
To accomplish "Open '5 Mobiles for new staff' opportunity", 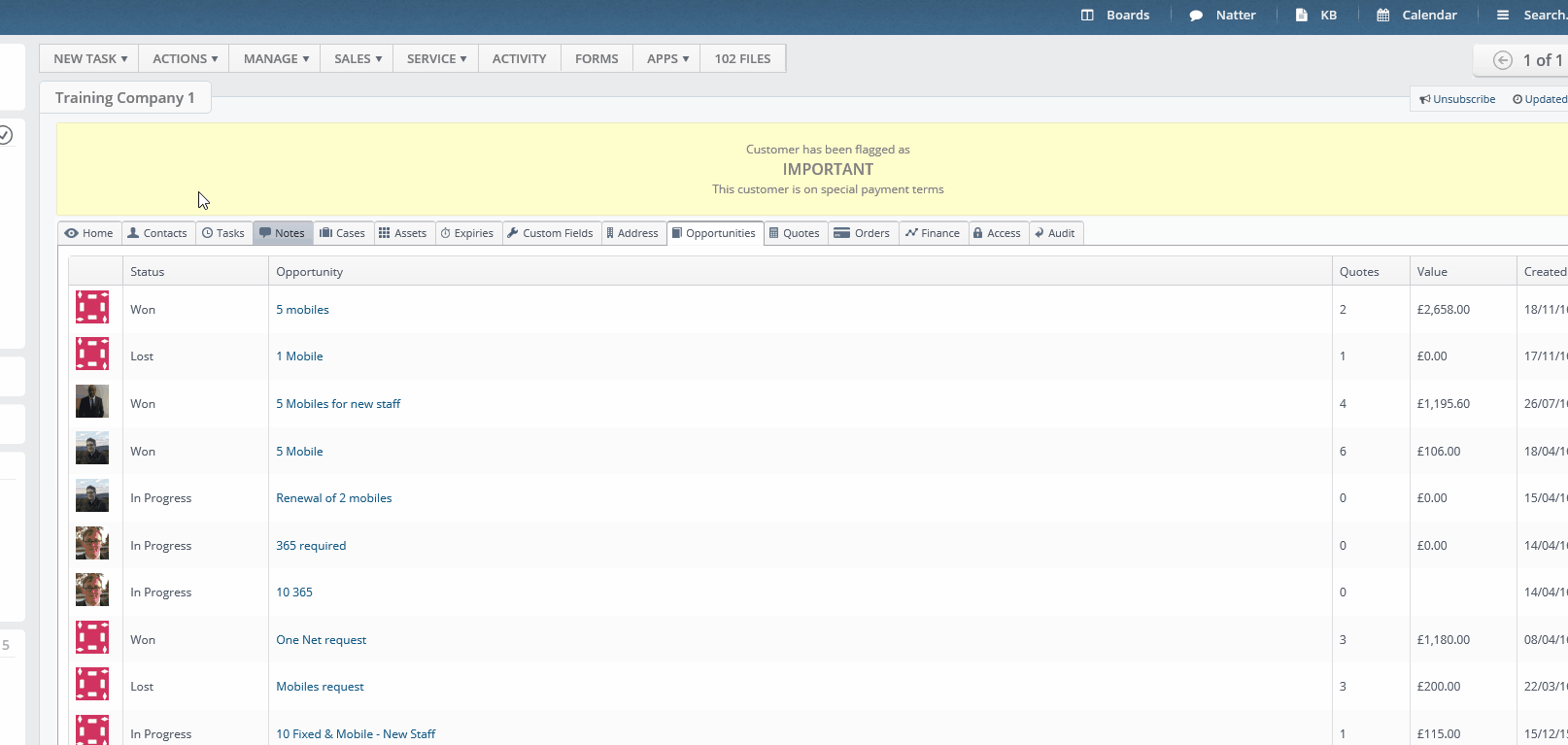I will click(x=338, y=404).
